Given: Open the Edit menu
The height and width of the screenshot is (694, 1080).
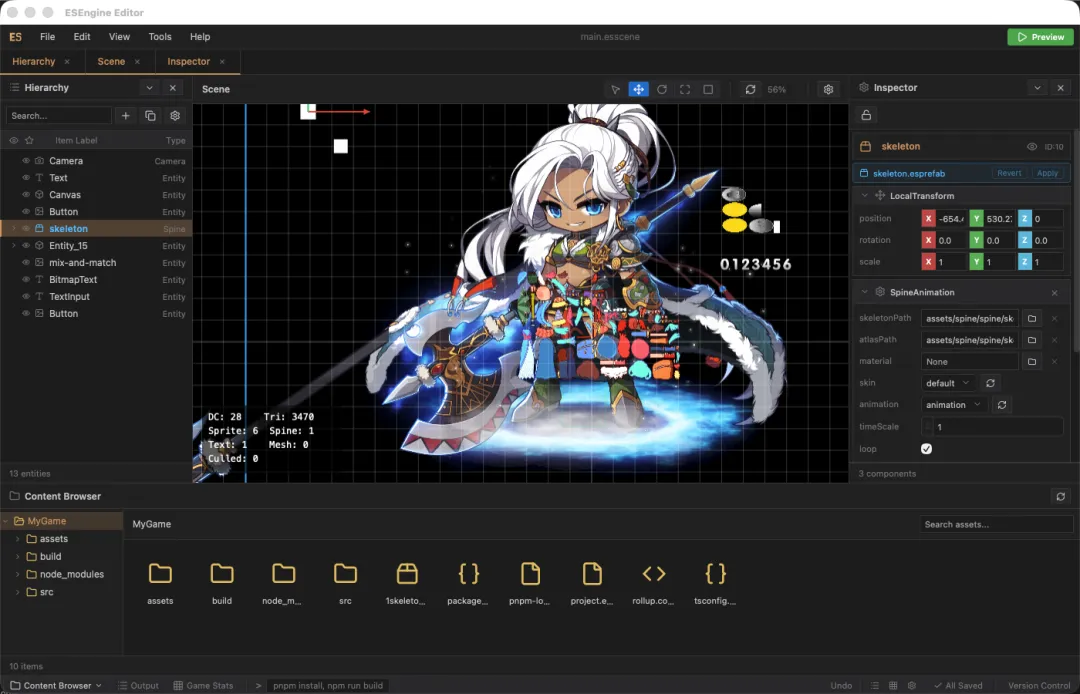Looking at the screenshot, I should [x=82, y=37].
